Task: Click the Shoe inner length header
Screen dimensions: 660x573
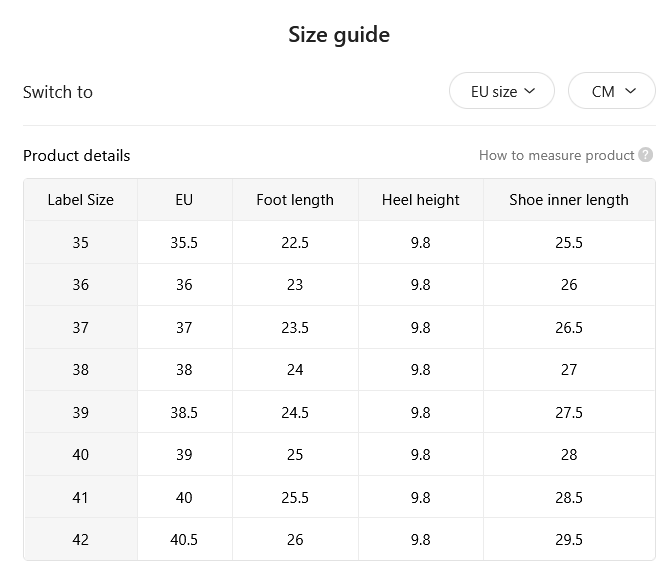Action: [569, 200]
